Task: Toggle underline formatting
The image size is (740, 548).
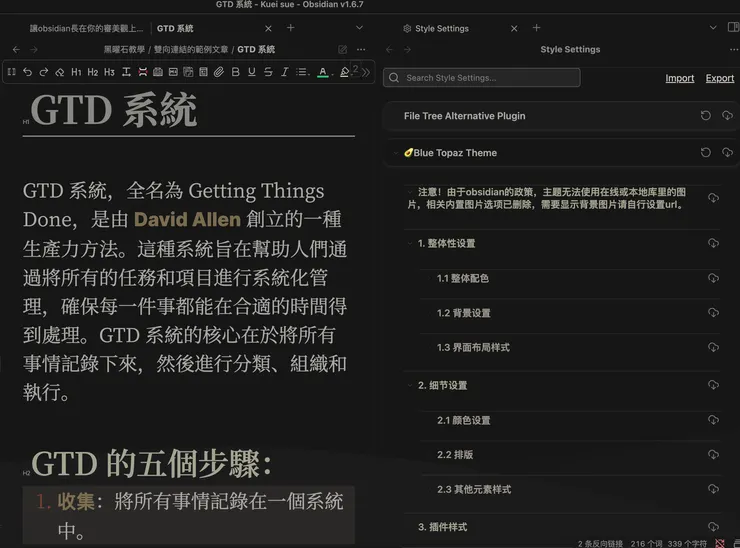Action: point(252,72)
